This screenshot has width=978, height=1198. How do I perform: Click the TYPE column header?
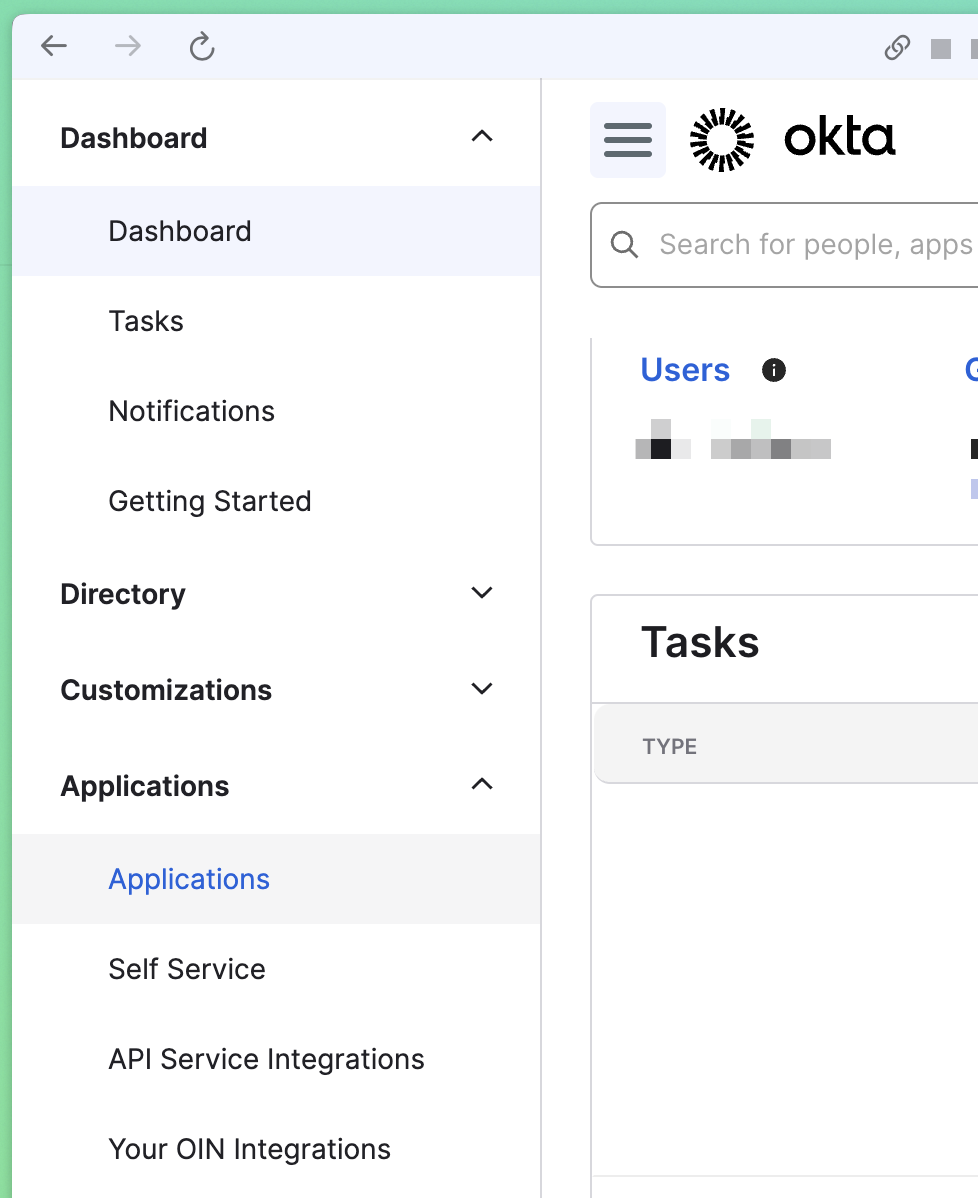(669, 746)
